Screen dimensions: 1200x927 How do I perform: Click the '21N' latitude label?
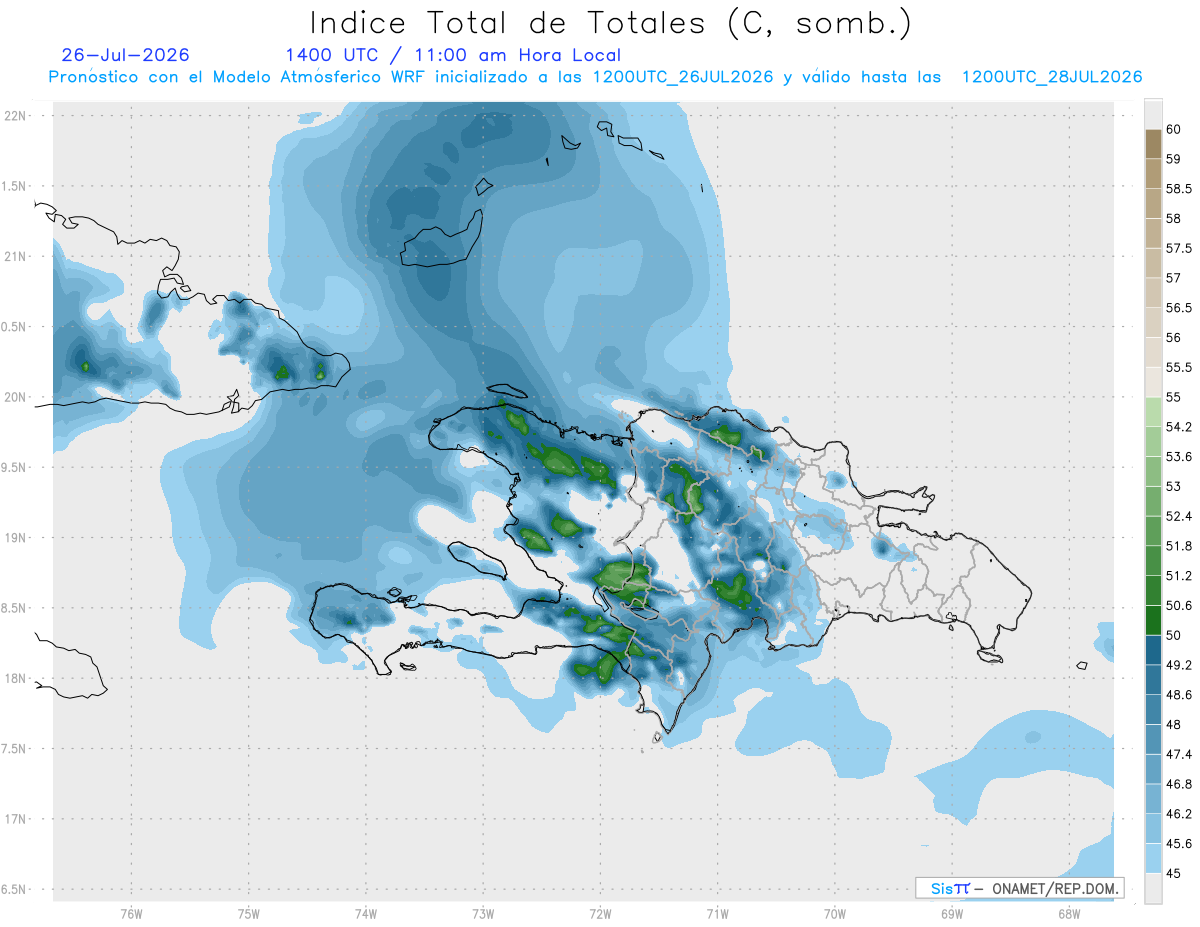click(x=14, y=256)
